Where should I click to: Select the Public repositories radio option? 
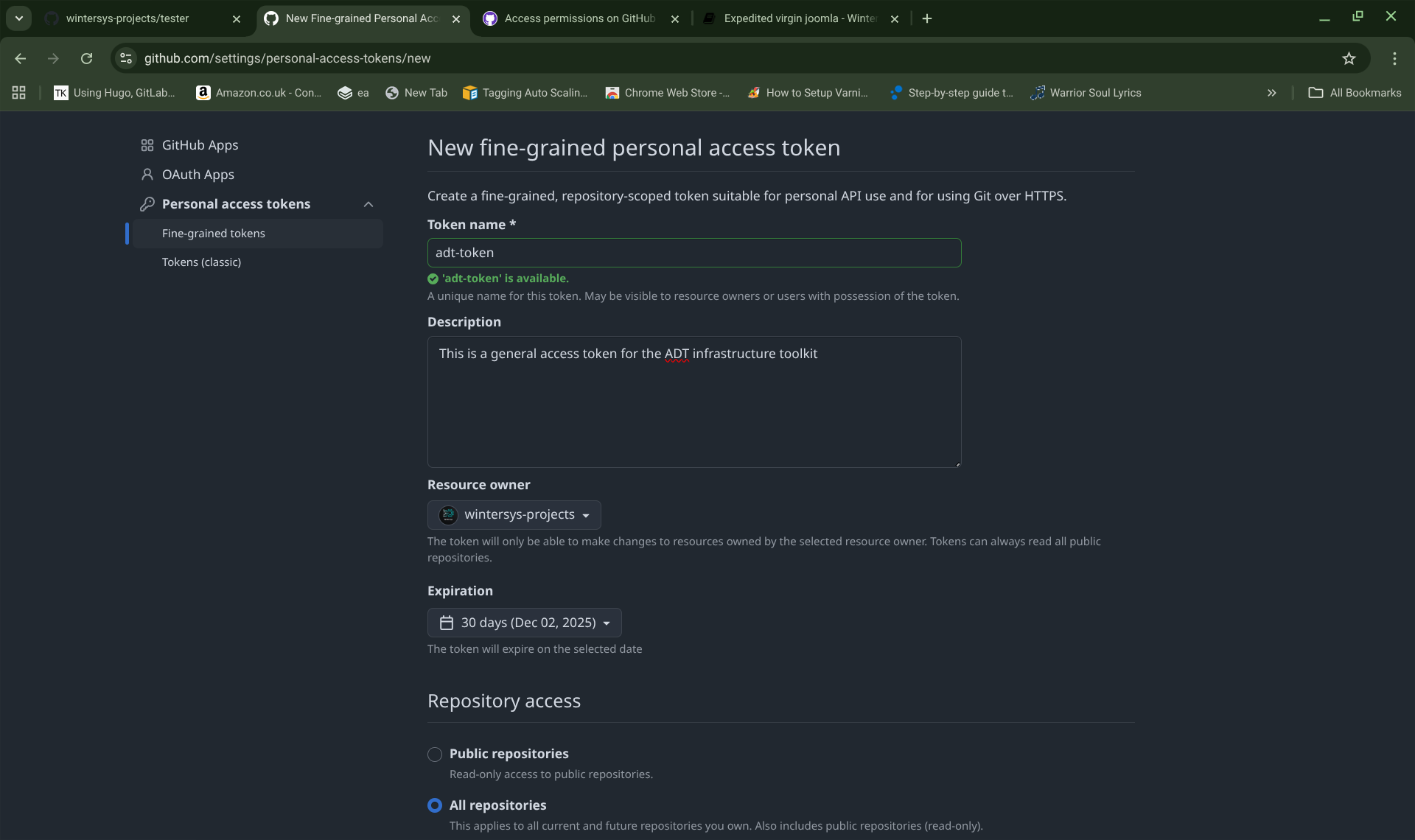(x=435, y=754)
